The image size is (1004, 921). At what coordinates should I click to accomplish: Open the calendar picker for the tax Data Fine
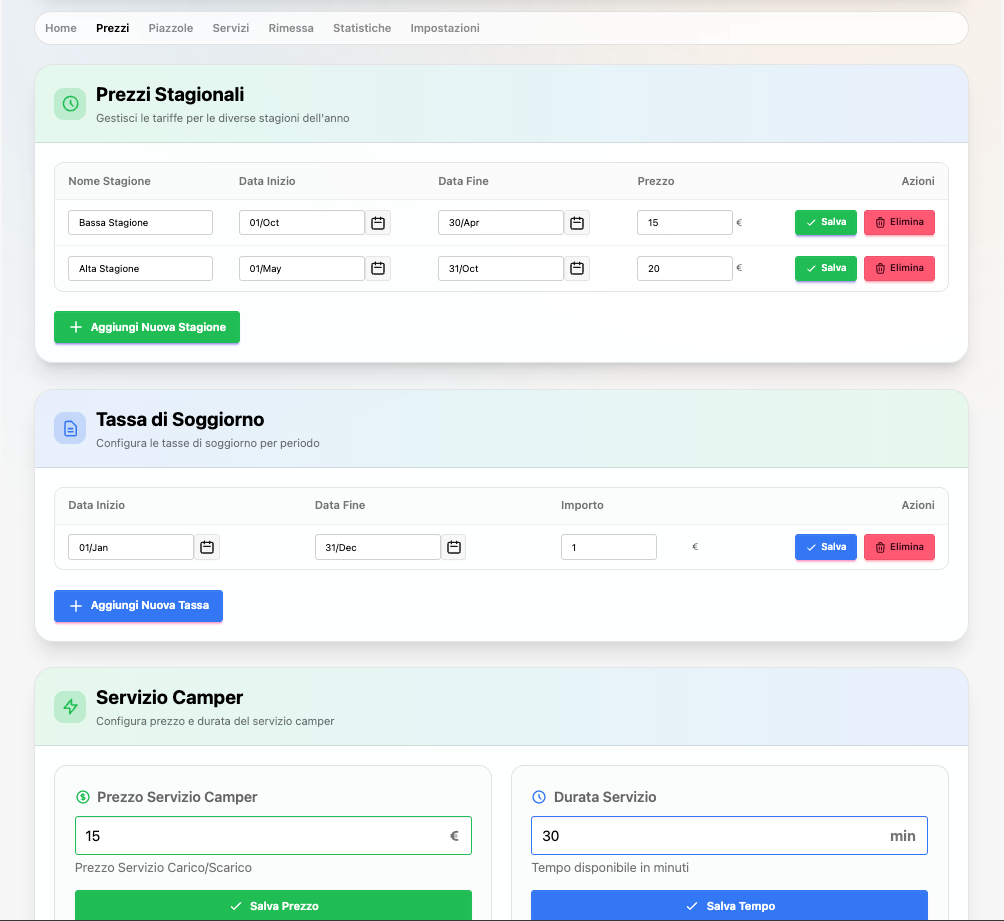453,547
